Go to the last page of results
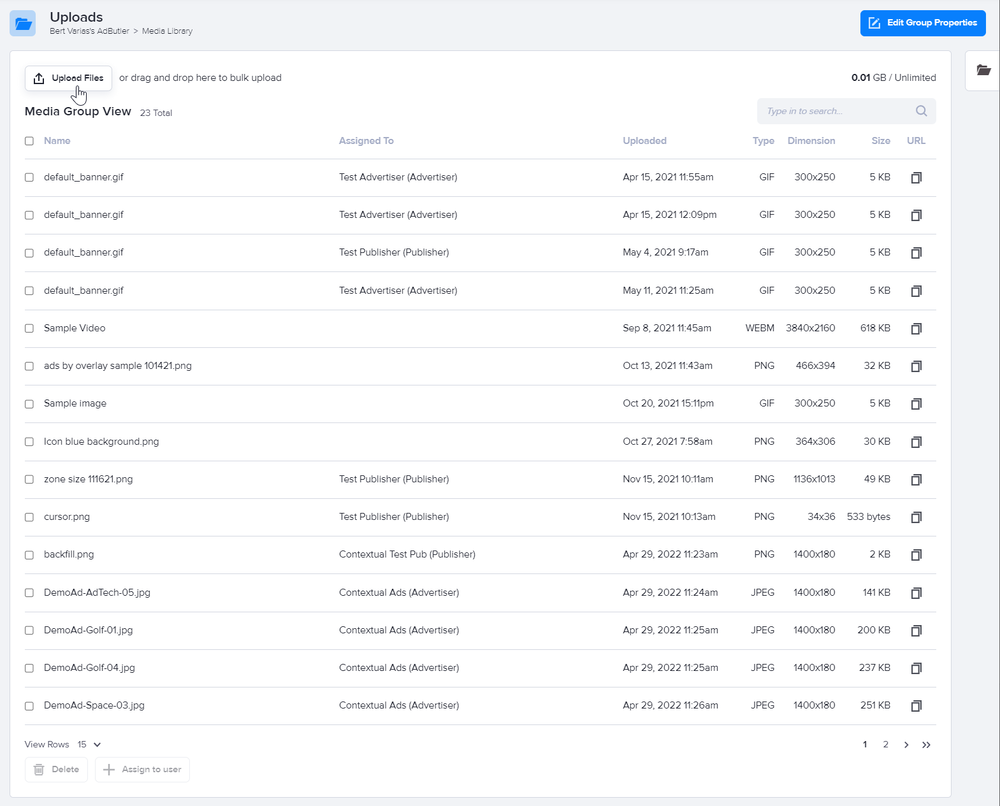Viewport: 1000px width, 806px height. [926, 745]
